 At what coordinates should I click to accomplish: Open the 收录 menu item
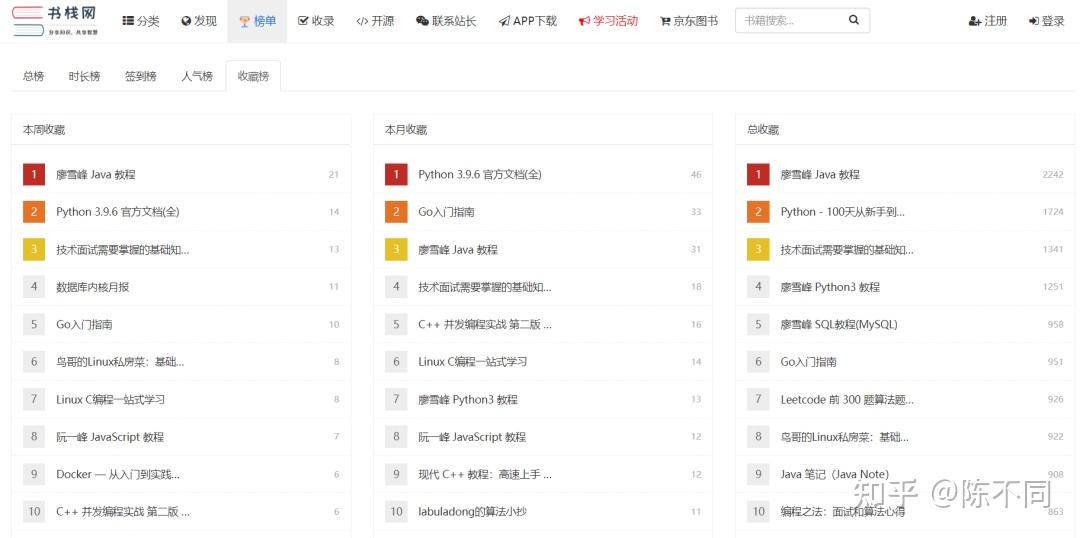point(316,21)
